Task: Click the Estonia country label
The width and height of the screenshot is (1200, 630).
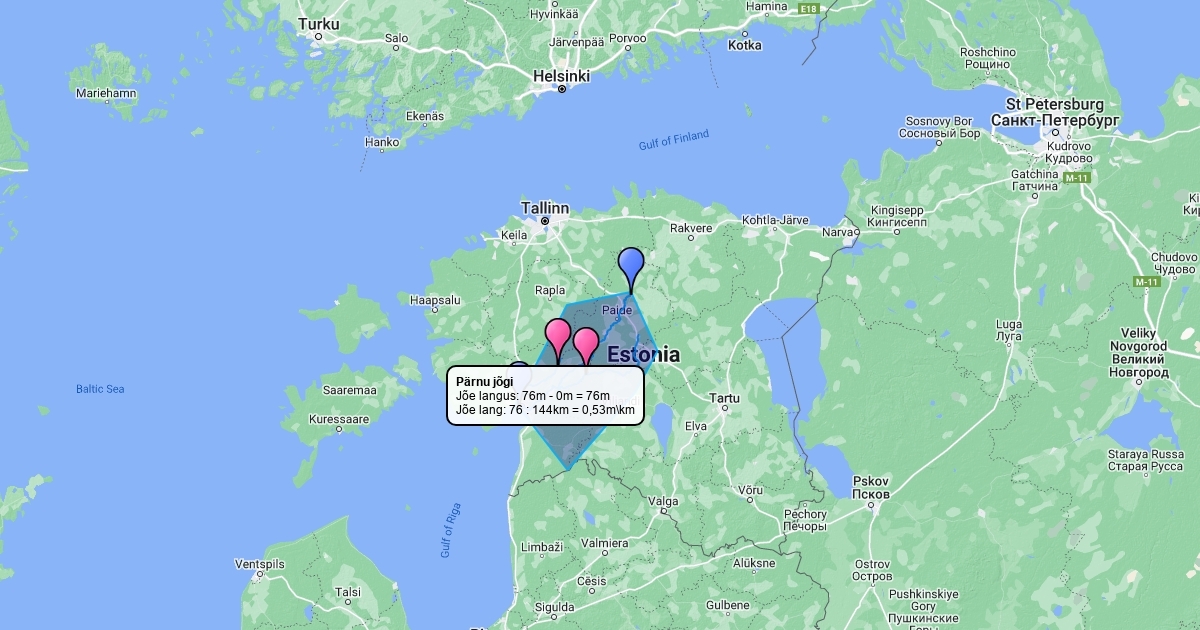Action: click(x=643, y=354)
